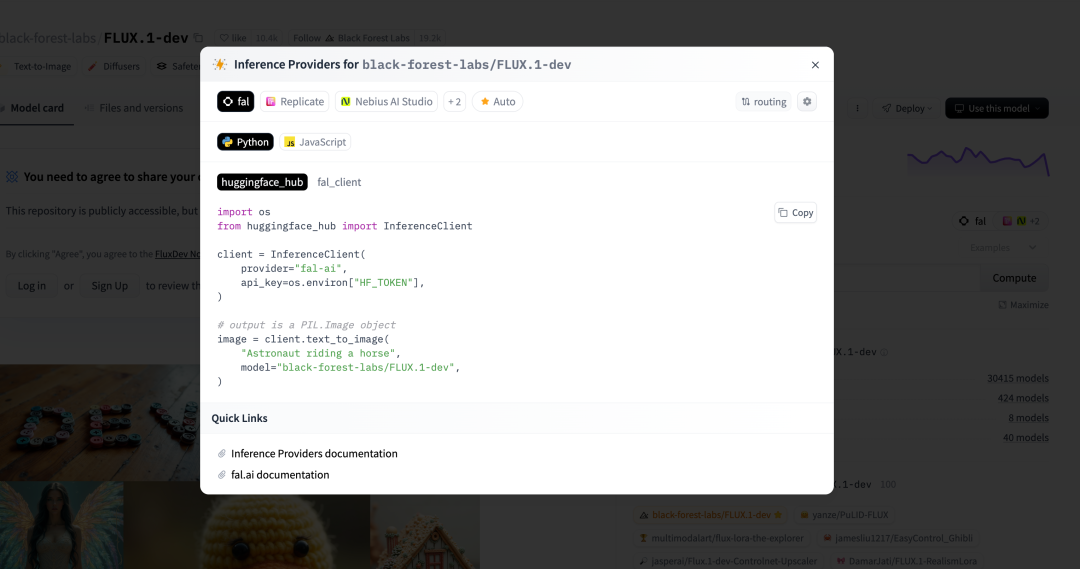1080x569 pixels.
Task: Follow Black Forest Labs
Action: coord(351,38)
